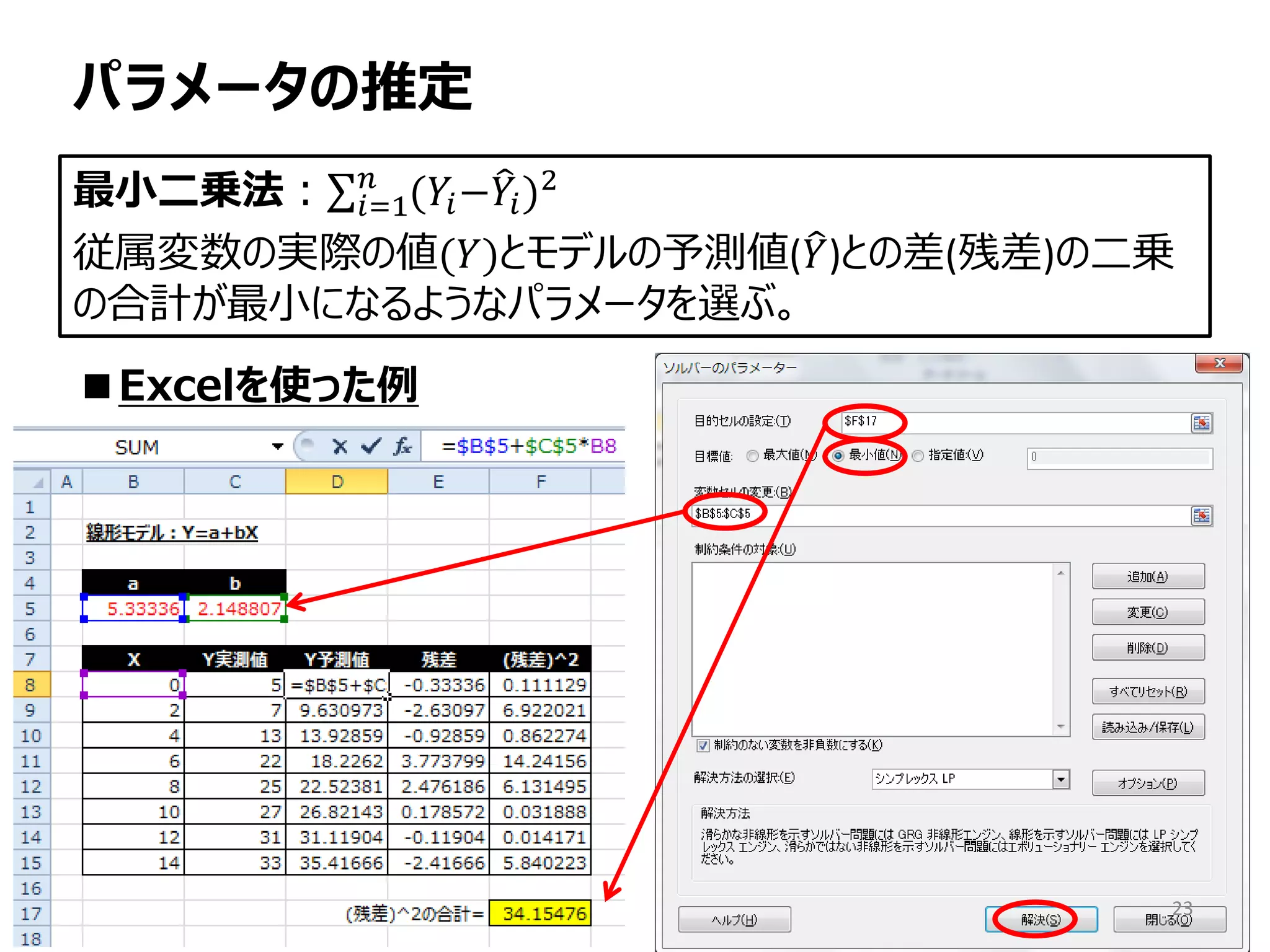Click cell C11 with value 22

235,761
